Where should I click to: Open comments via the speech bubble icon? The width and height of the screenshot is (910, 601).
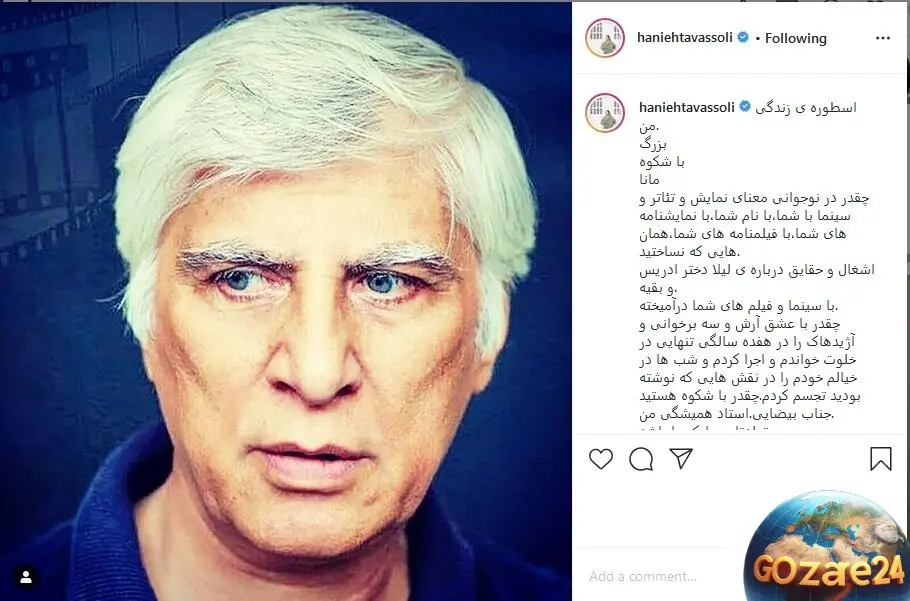[x=641, y=459]
